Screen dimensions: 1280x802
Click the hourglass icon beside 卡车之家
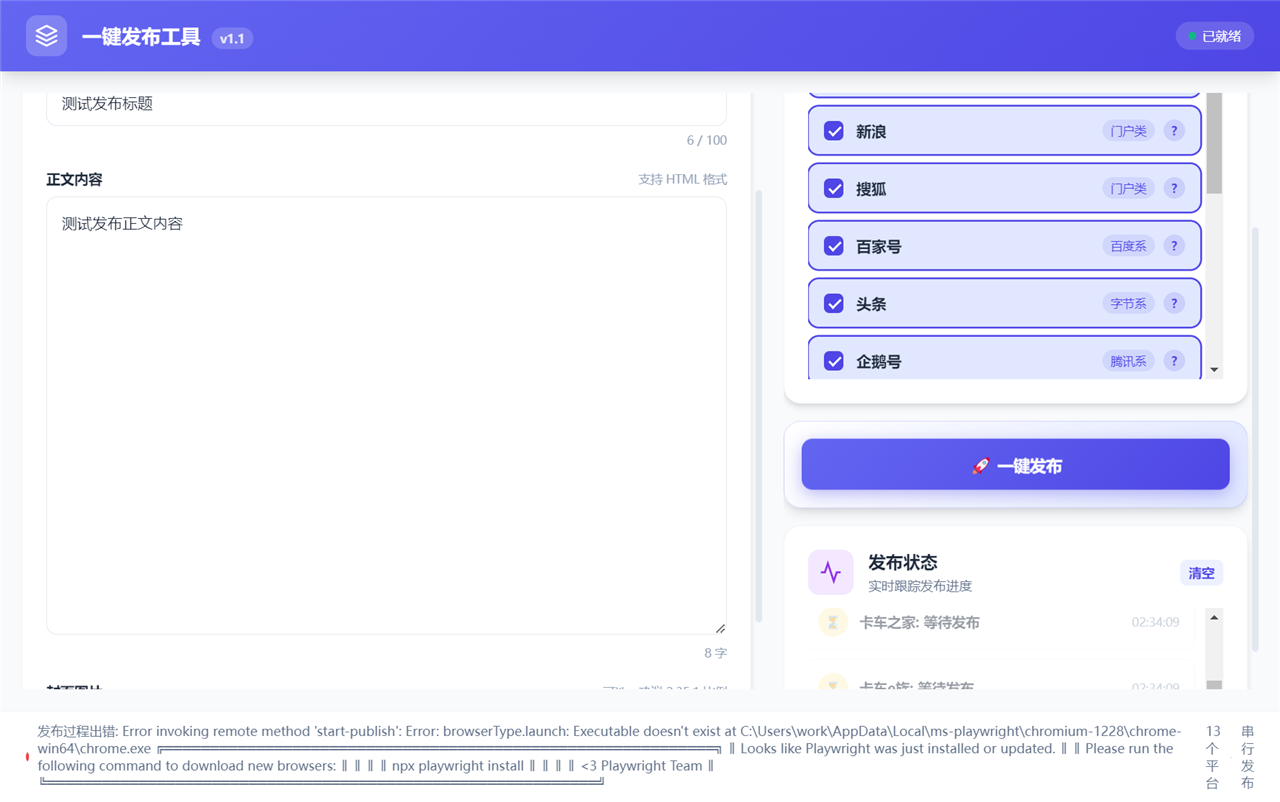[x=833, y=622]
